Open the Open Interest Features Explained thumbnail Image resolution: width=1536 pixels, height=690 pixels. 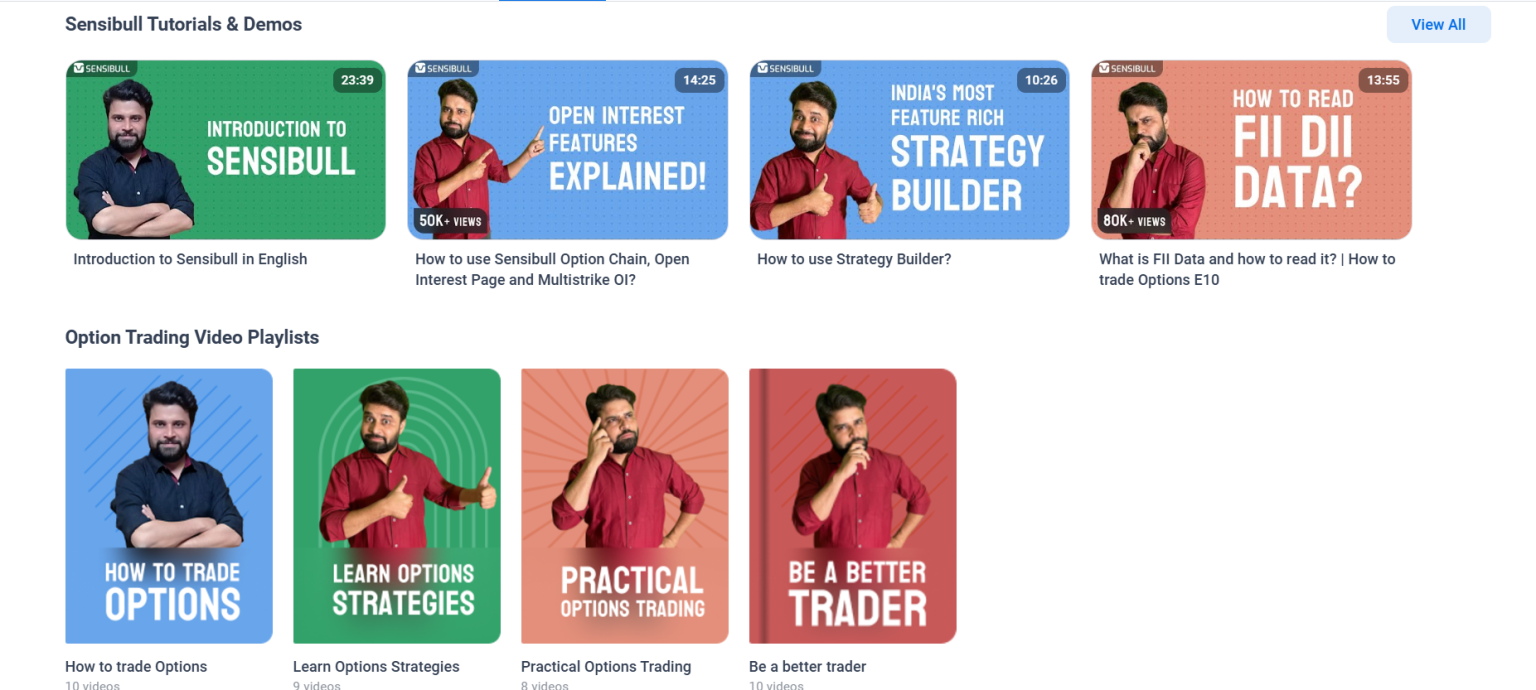click(x=567, y=150)
